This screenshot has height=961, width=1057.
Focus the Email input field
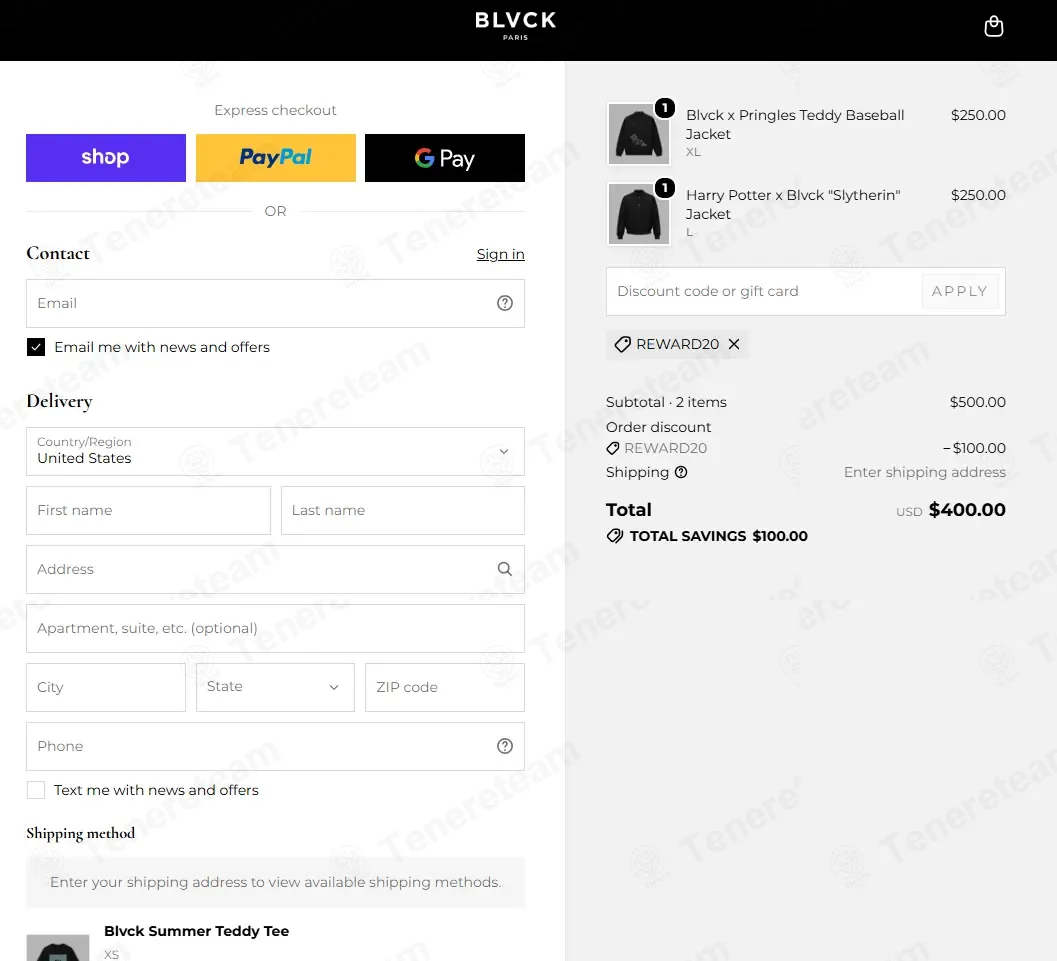click(x=275, y=303)
